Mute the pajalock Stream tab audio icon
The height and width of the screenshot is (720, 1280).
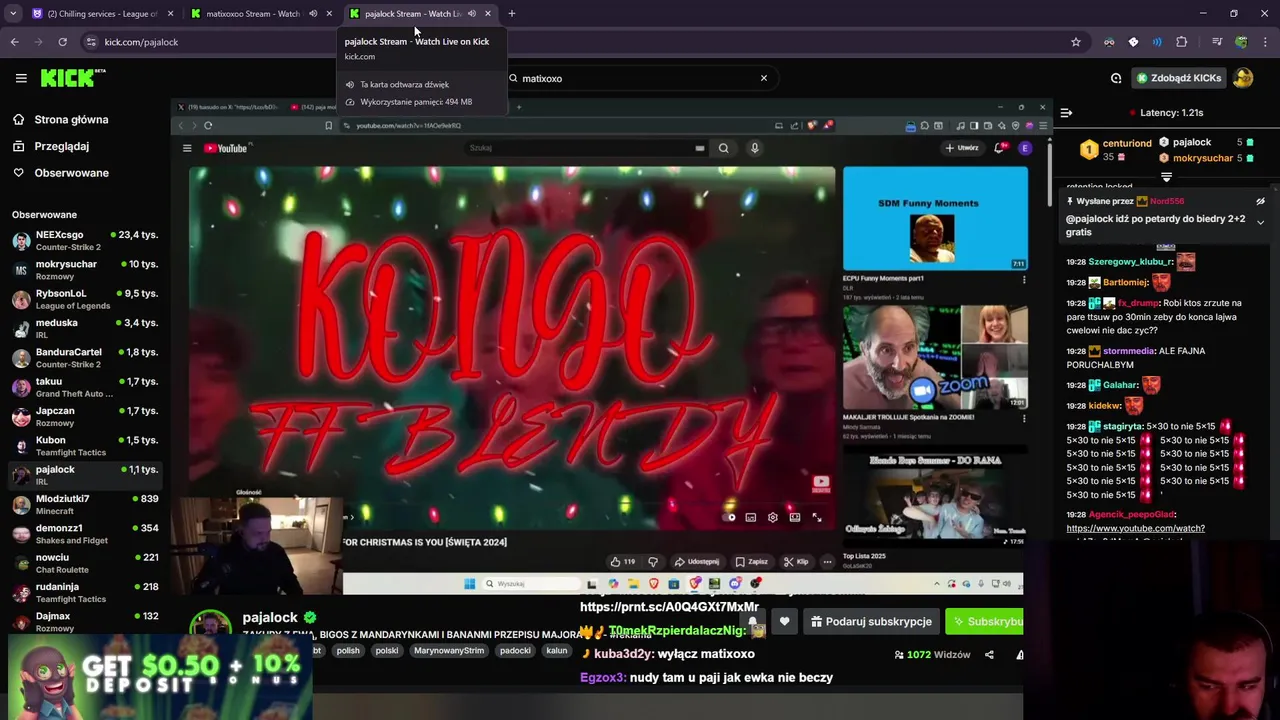(472, 14)
